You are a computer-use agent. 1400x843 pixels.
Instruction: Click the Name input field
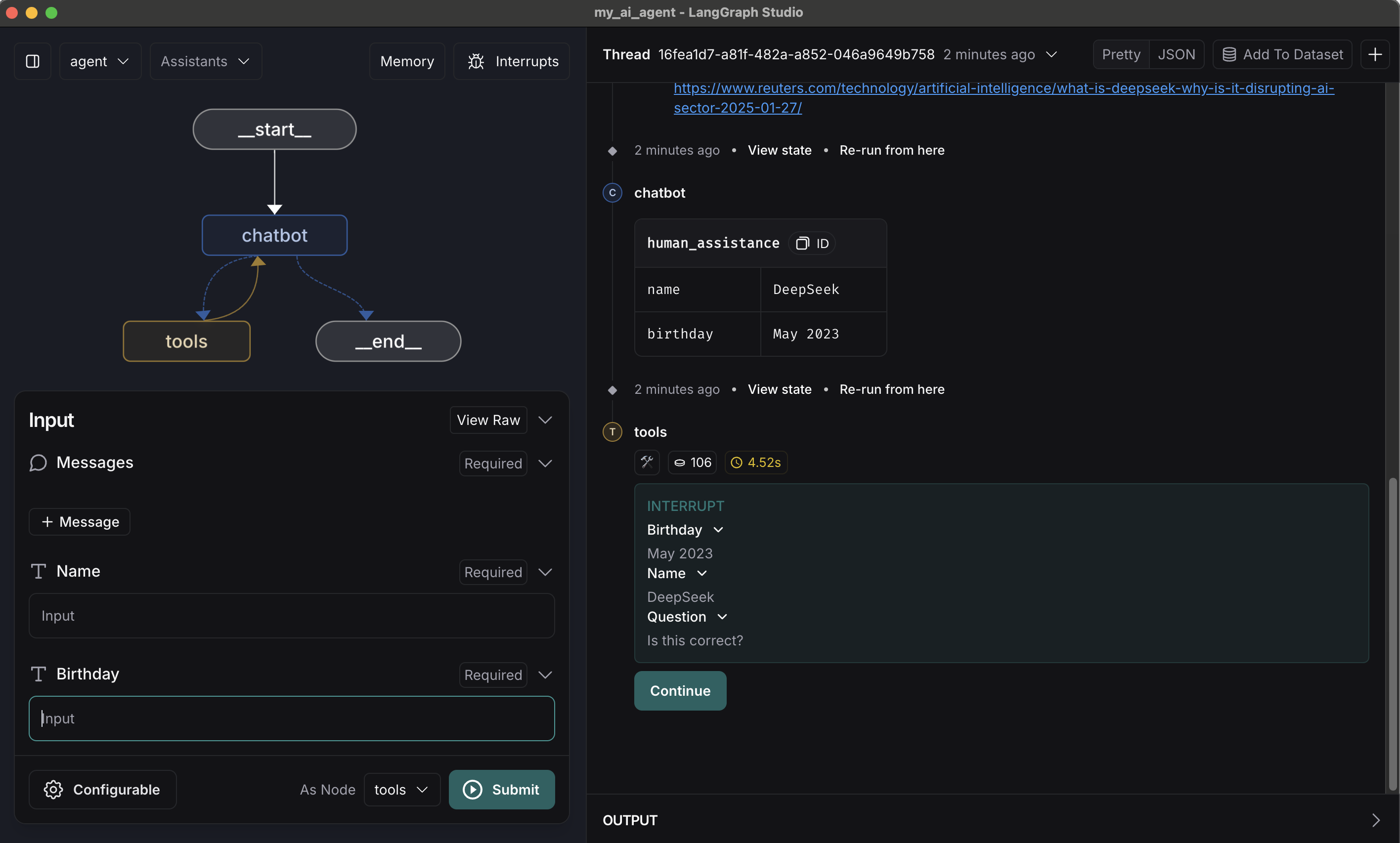click(x=292, y=616)
